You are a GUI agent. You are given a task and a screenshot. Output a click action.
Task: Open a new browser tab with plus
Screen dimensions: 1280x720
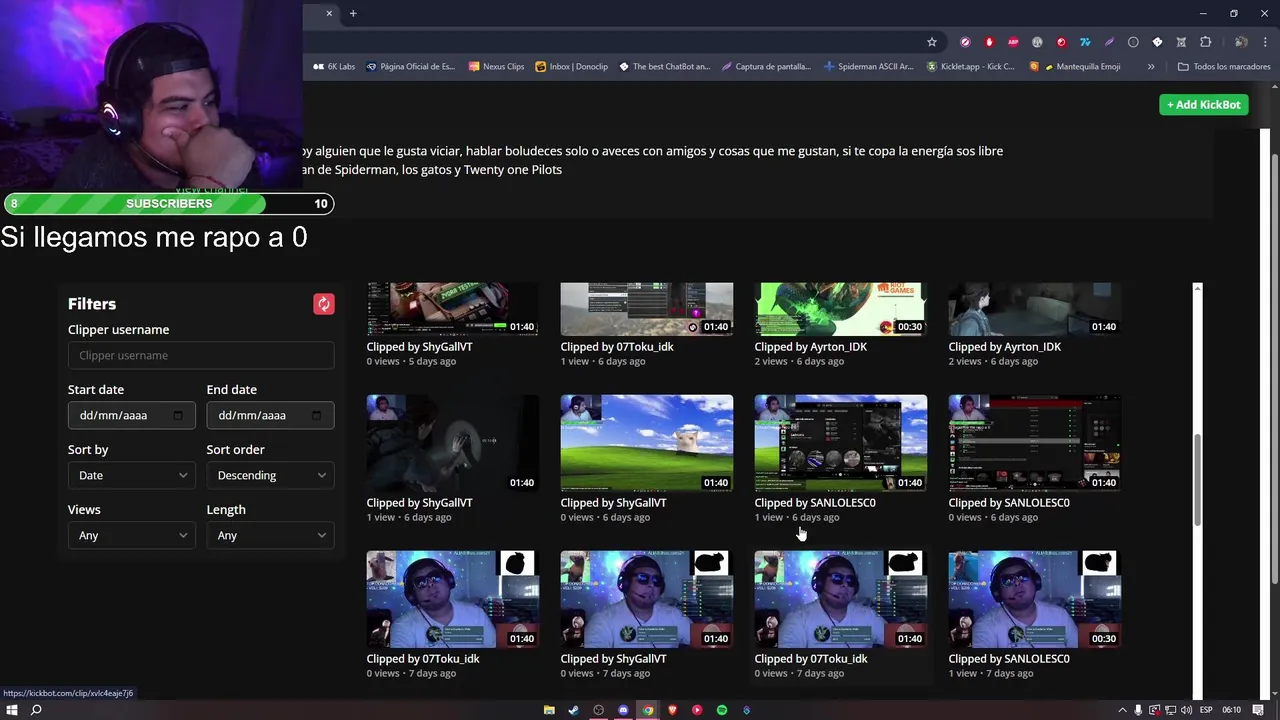(353, 13)
